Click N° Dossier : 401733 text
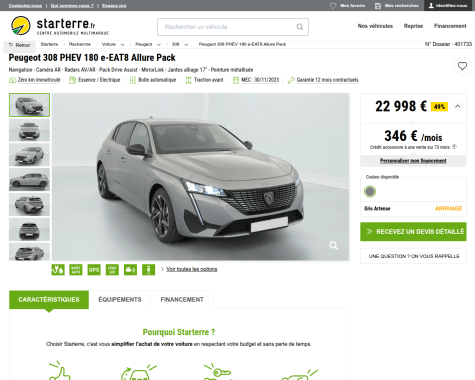475x380 pixels. click(448, 44)
